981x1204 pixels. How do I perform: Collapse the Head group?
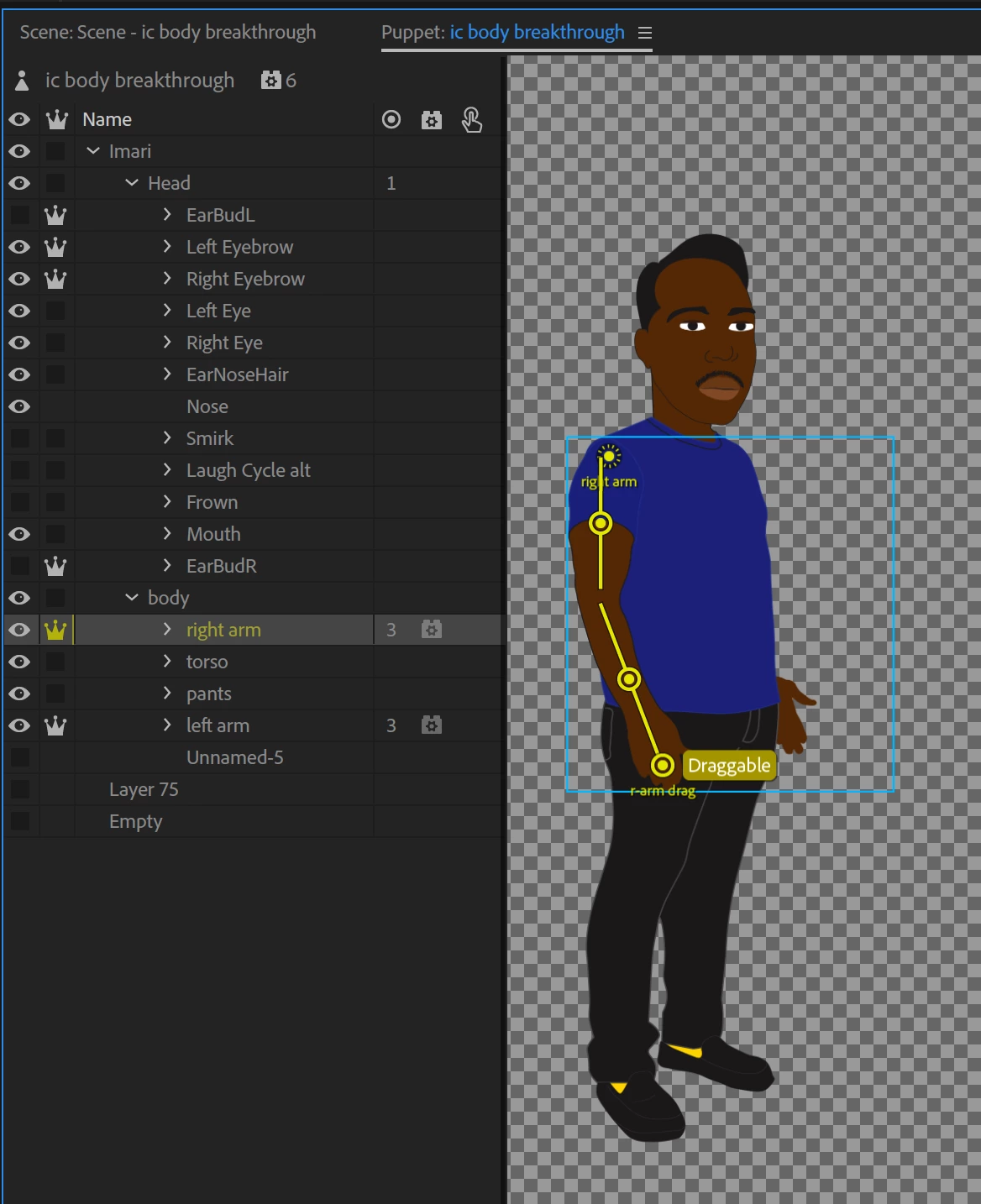(x=132, y=182)
